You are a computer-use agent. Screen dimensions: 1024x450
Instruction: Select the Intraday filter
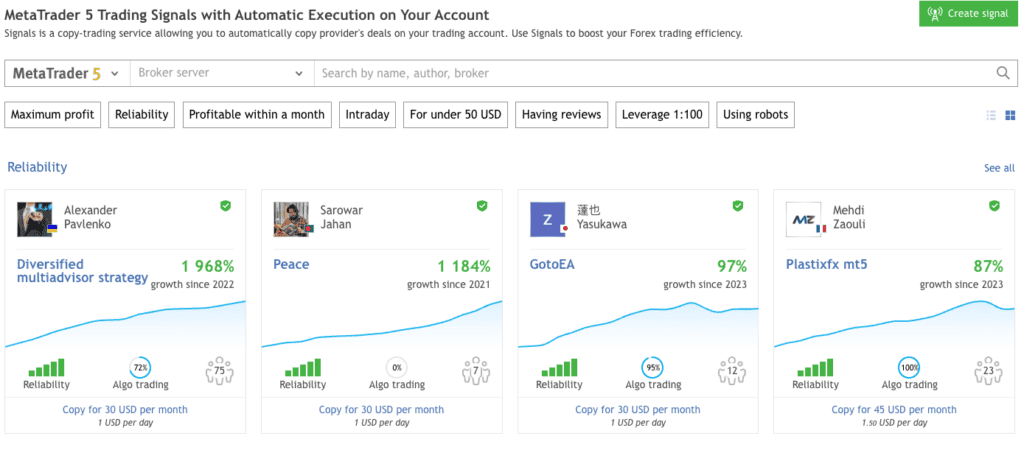click(367, 115)
